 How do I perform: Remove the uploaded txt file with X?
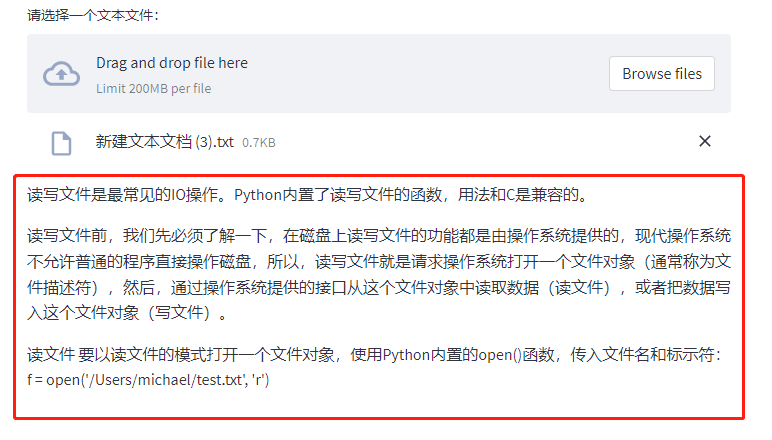pos(705,141)
